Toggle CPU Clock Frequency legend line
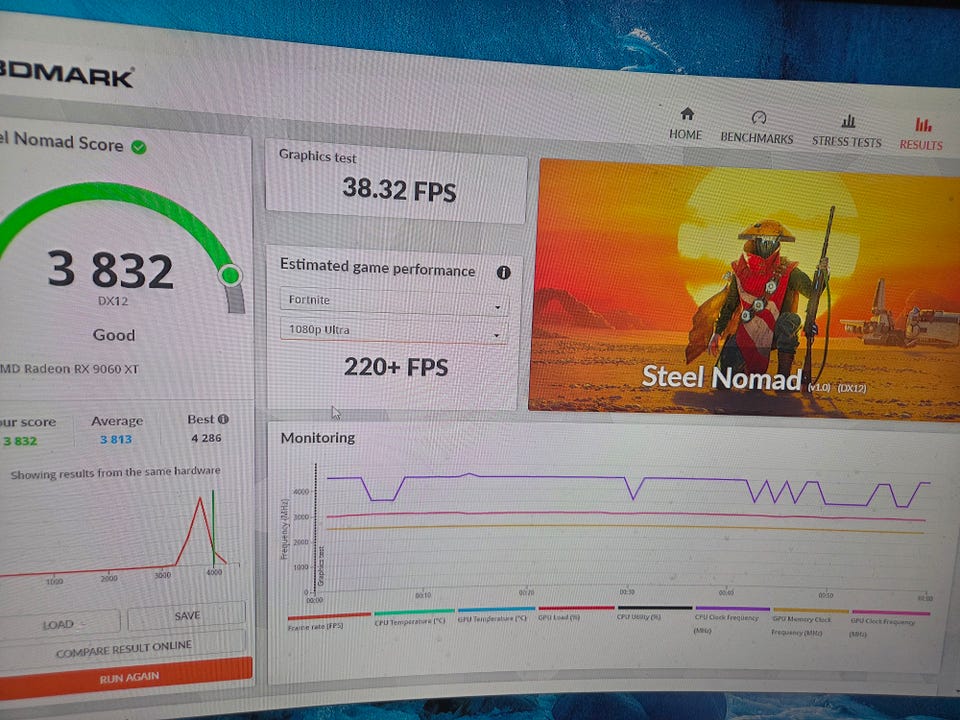 pos(732,609)
